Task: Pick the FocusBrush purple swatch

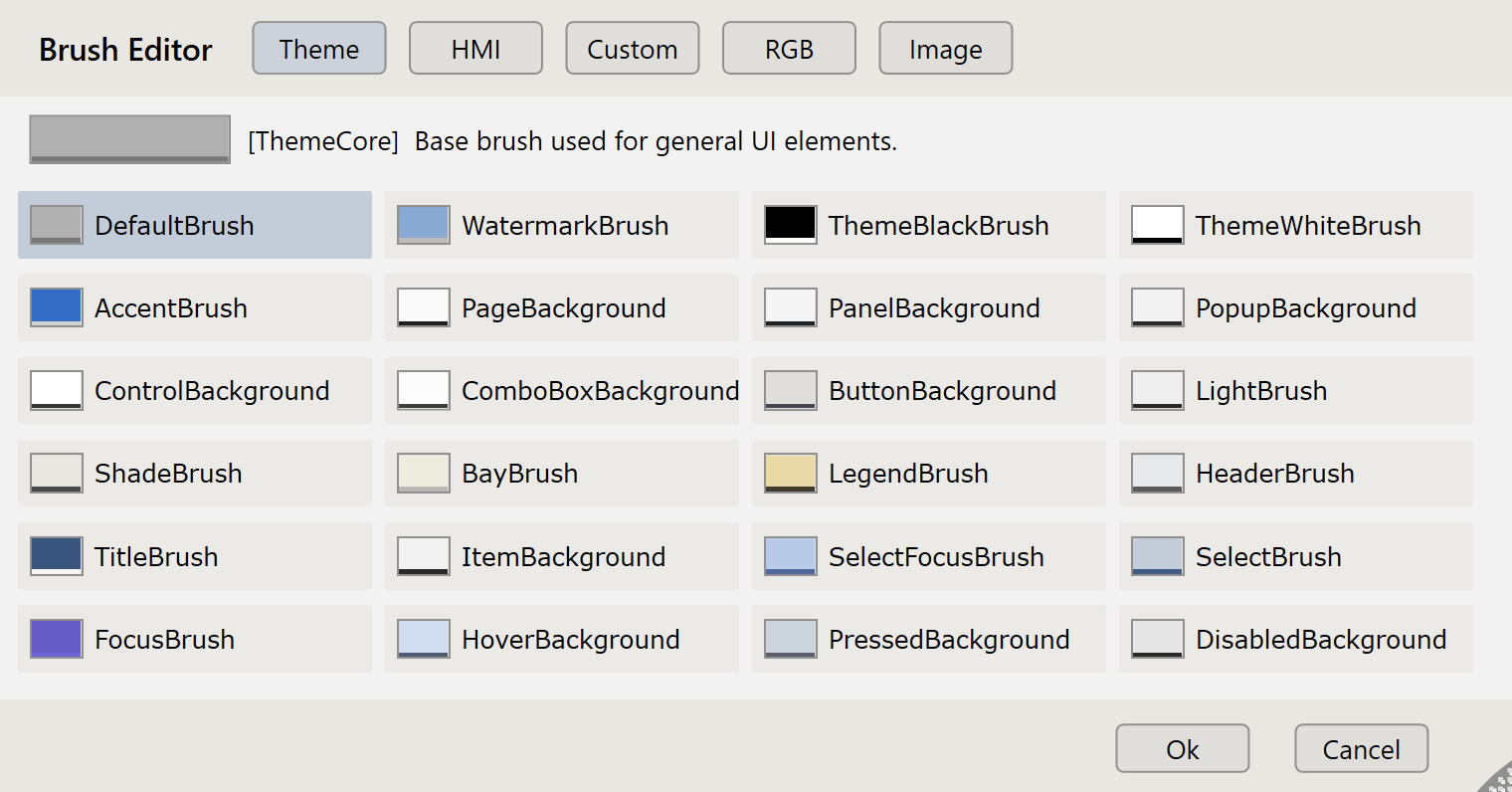Action: pos(57,639)
